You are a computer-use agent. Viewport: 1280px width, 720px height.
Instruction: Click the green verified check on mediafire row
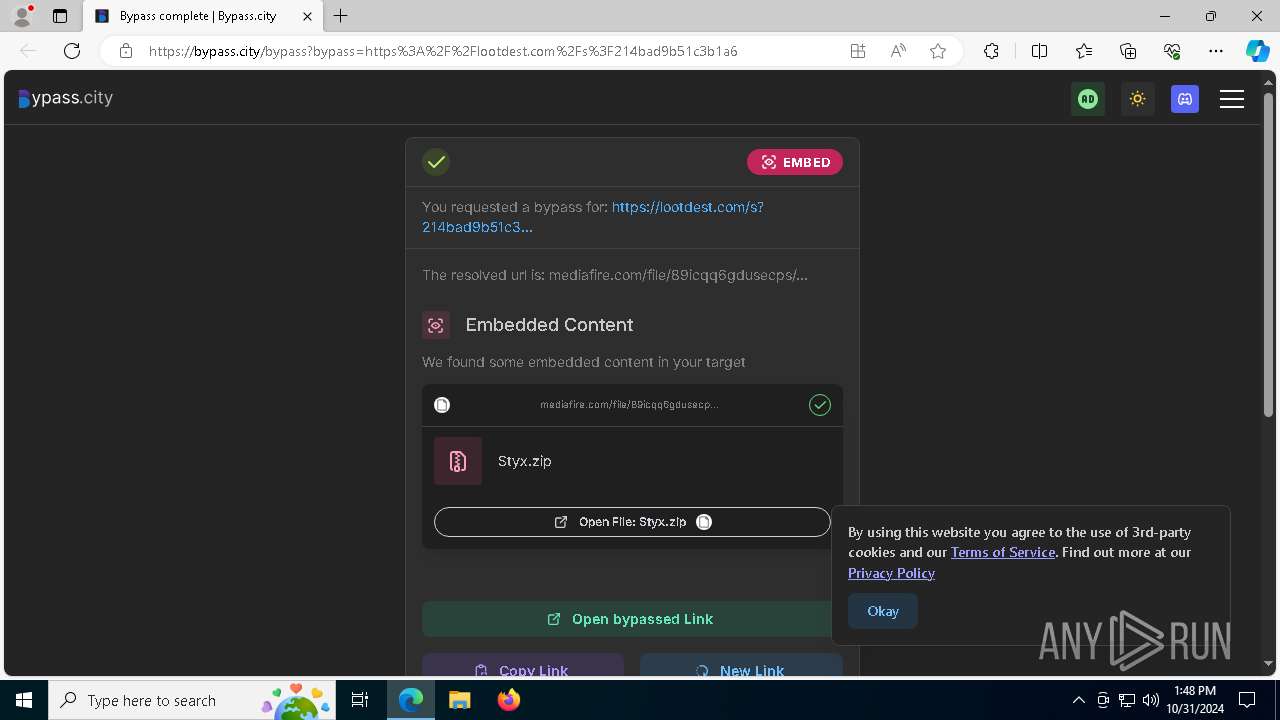point(820,405)
